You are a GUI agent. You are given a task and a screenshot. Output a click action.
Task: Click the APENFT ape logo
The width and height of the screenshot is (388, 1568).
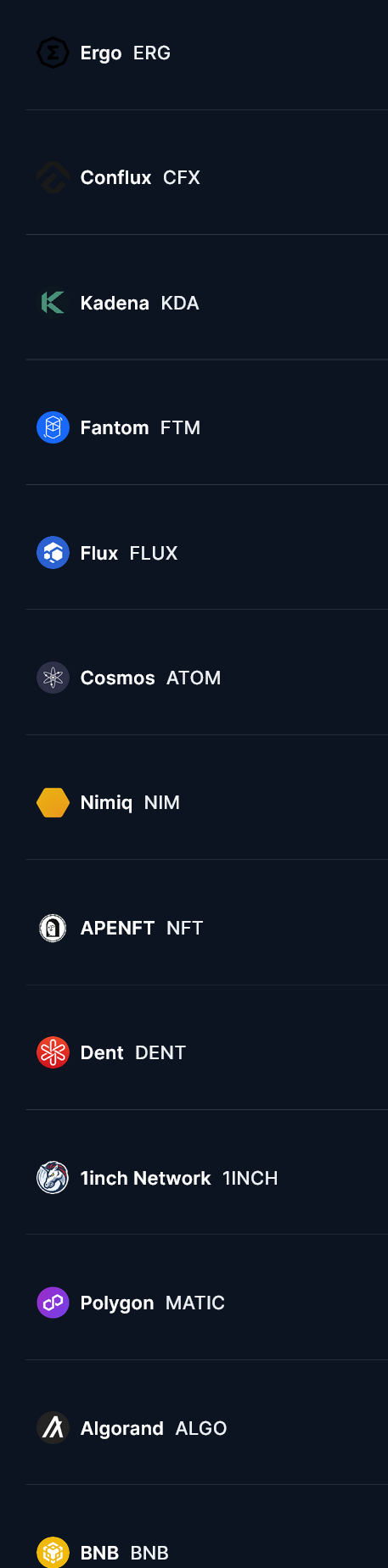tap(53, 928)
